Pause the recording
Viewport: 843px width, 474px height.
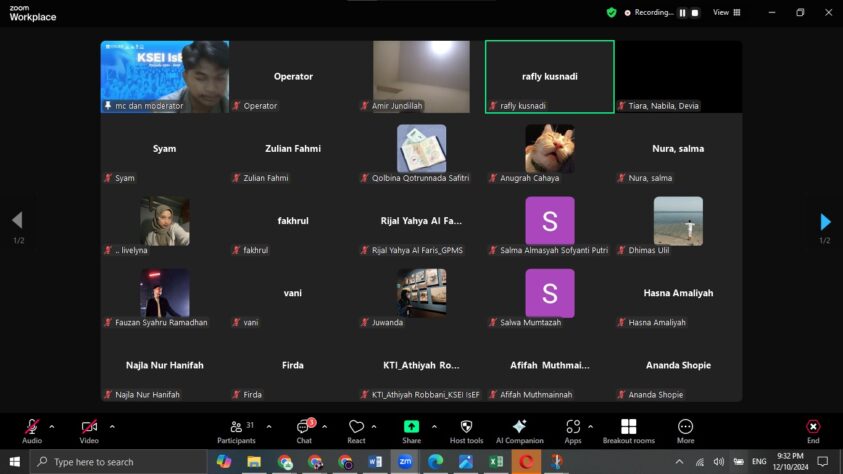click(684, 13)
